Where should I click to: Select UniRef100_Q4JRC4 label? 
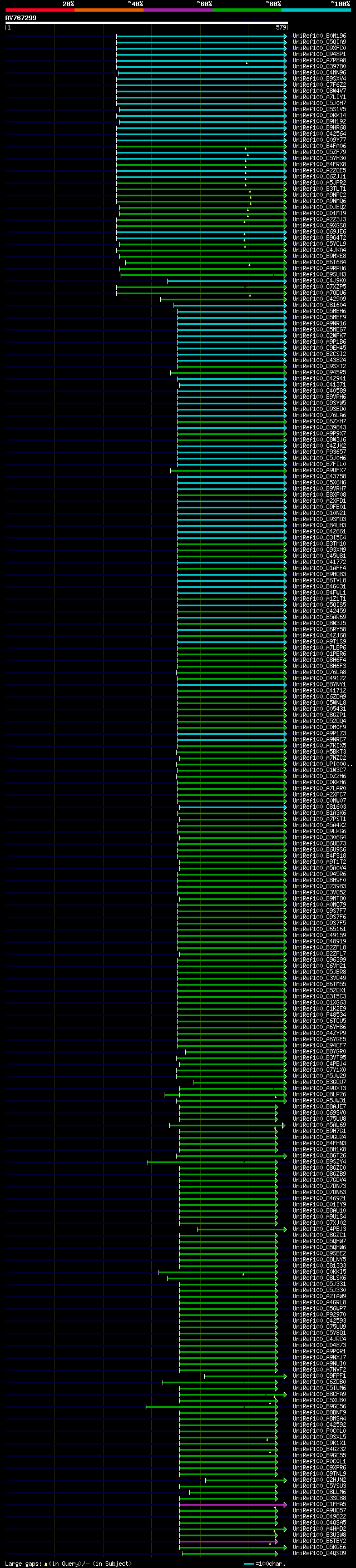point(319,1339)
